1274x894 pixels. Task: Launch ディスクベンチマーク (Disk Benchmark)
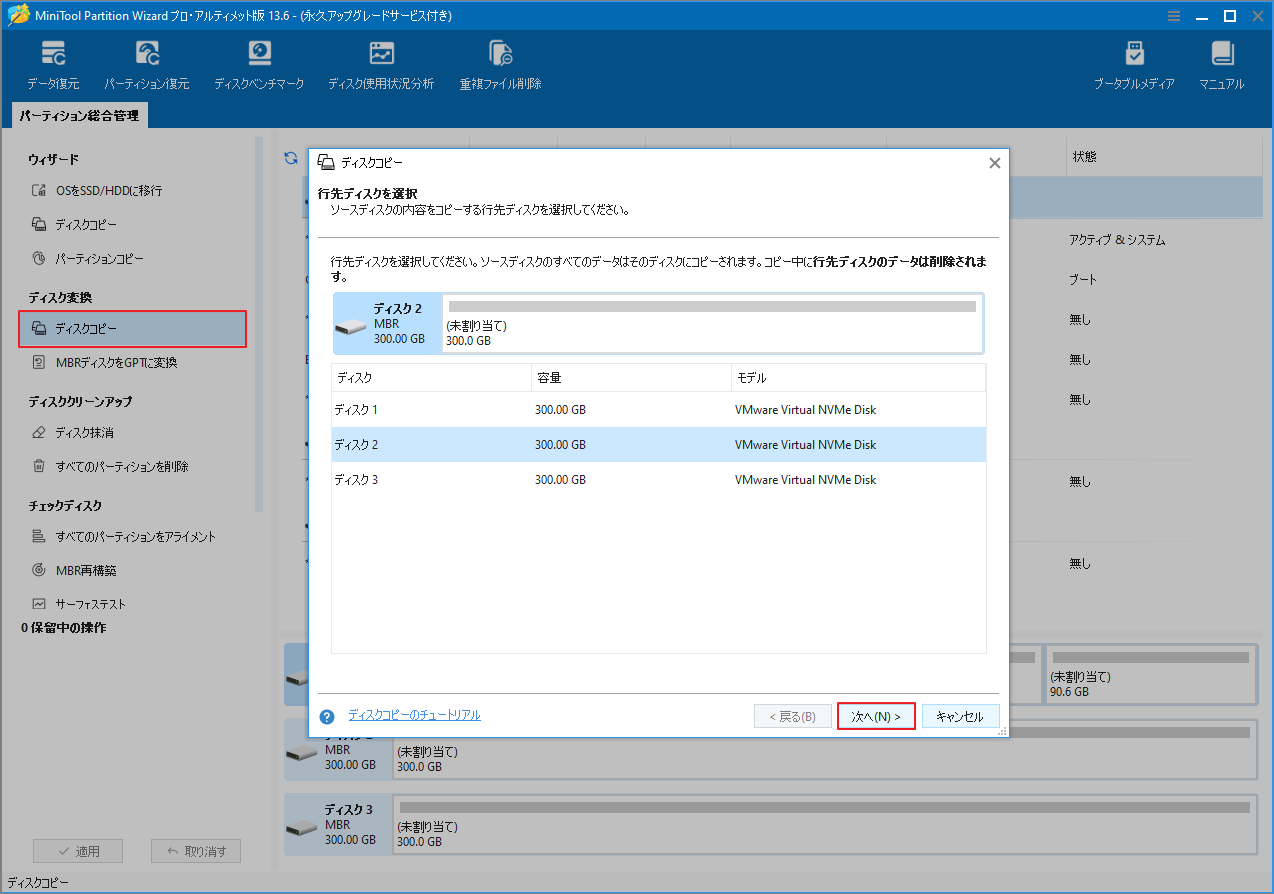[259, 62]
